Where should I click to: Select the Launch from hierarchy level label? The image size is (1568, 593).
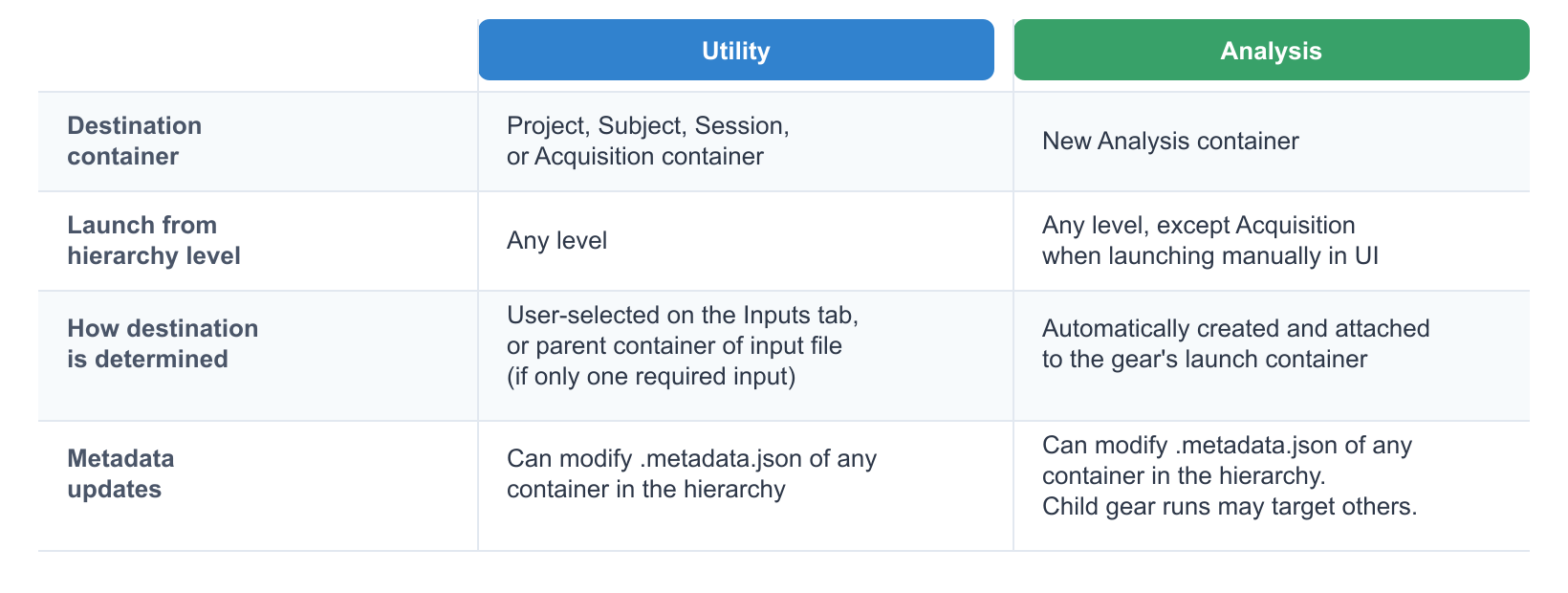153,240
